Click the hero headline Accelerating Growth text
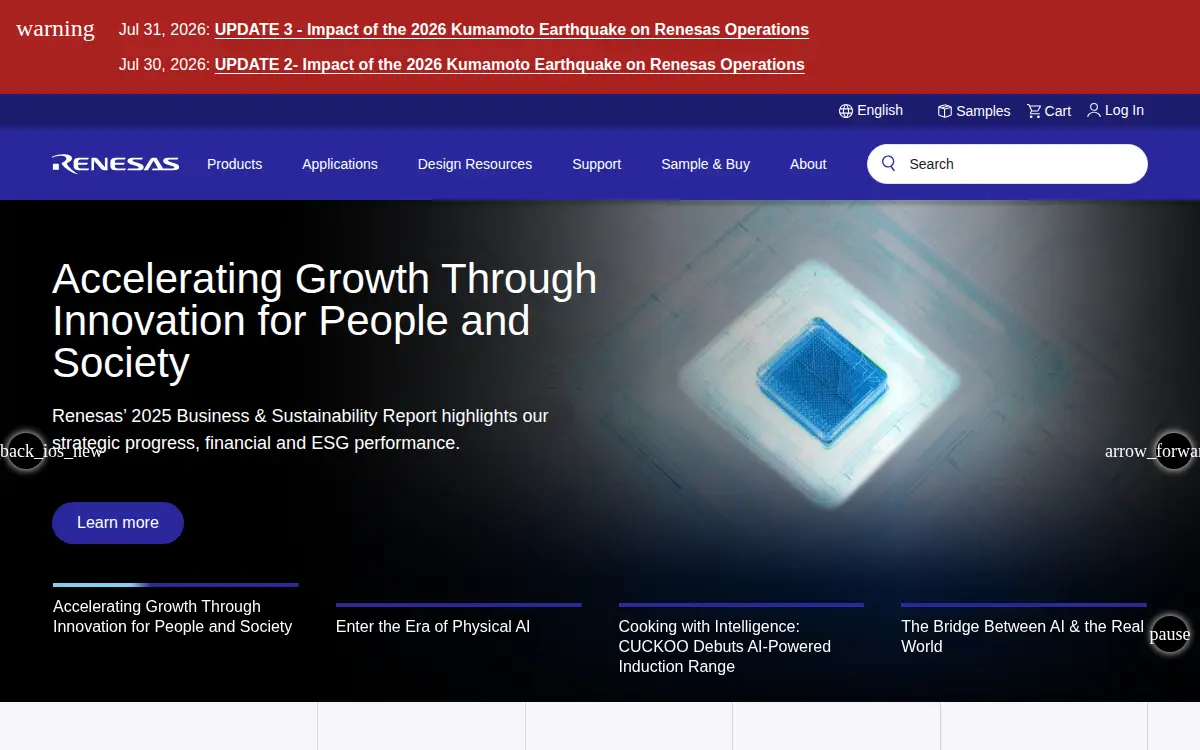Viewport: 1200px width, 750px height. (x=325, y=320)
